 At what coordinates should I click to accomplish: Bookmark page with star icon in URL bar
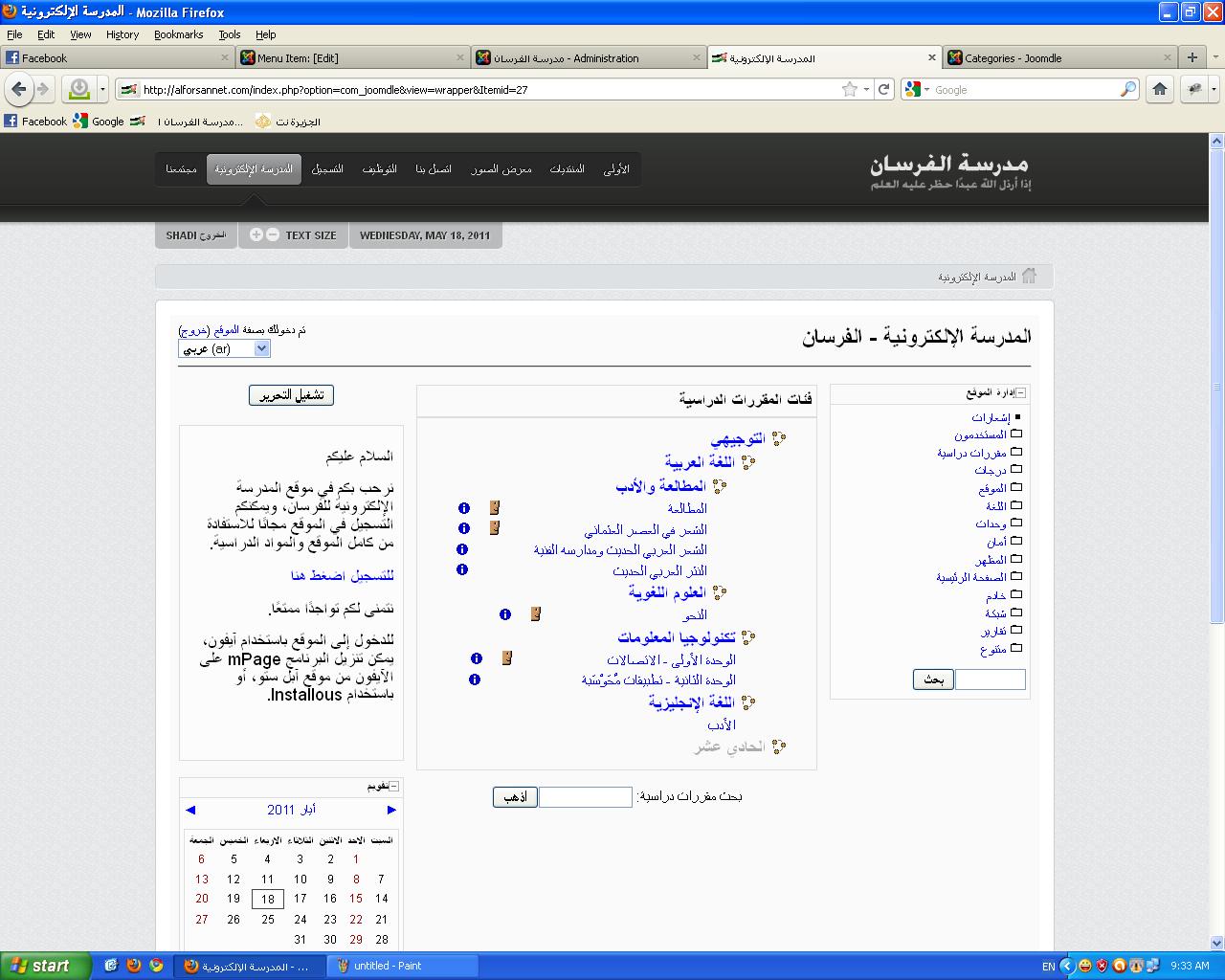point(849,89)
